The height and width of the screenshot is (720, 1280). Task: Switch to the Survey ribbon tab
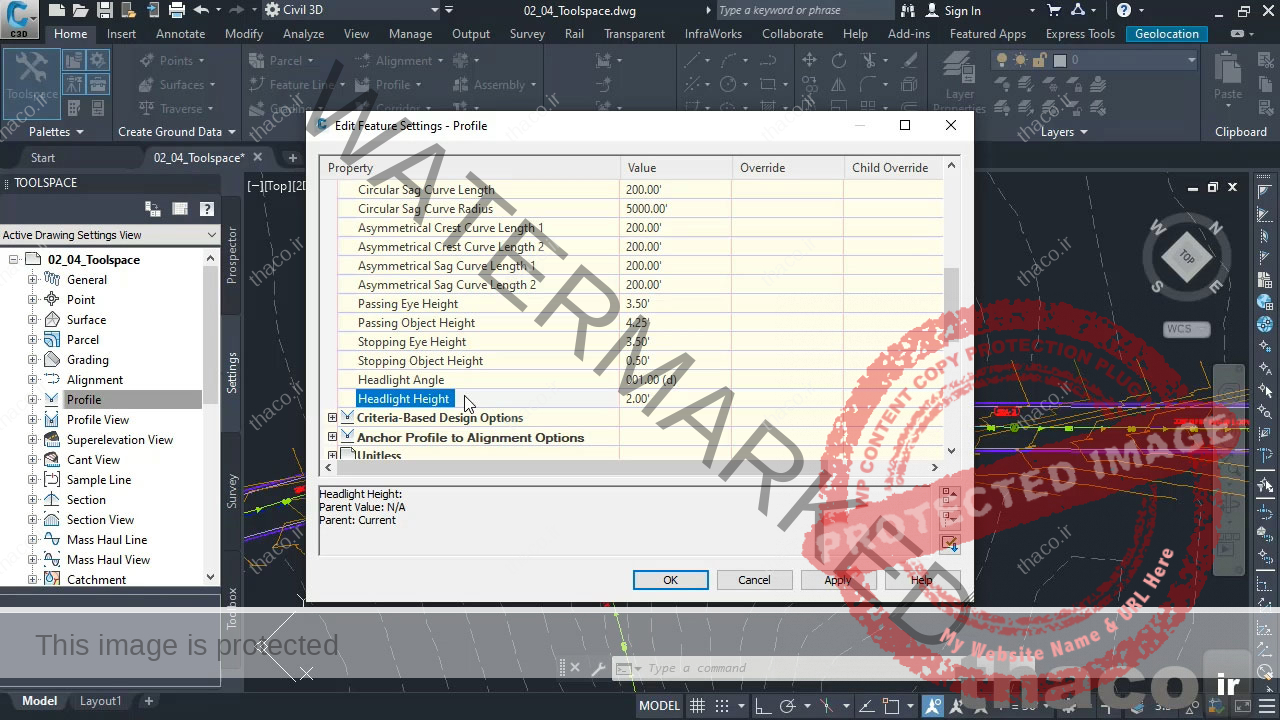[x=527, y=34]
